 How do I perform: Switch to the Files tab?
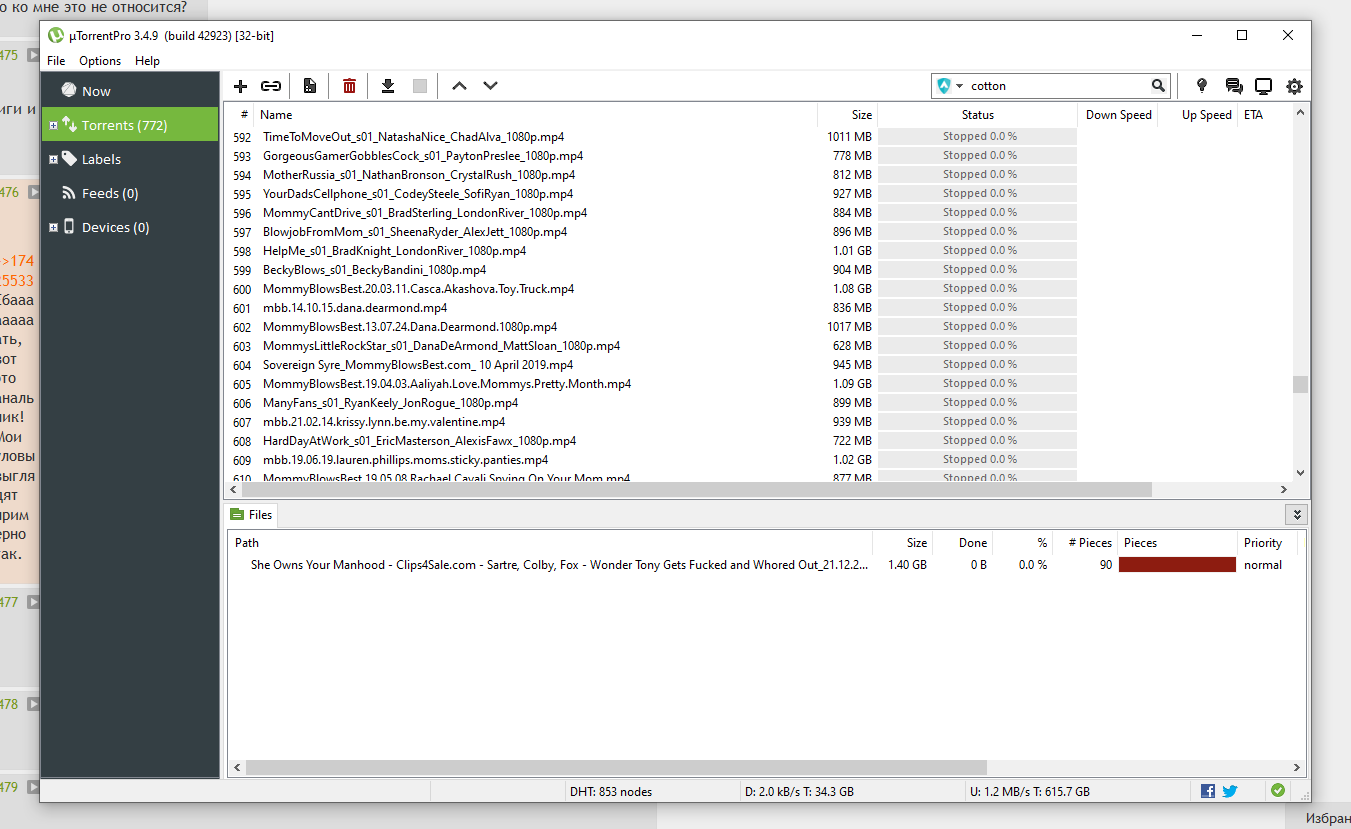251,514
